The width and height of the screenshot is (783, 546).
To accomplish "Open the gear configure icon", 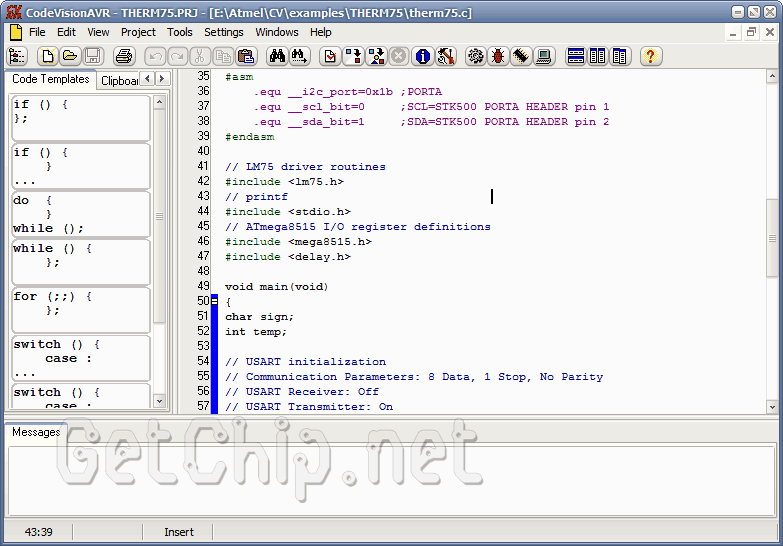I will [x=475, y=56].
